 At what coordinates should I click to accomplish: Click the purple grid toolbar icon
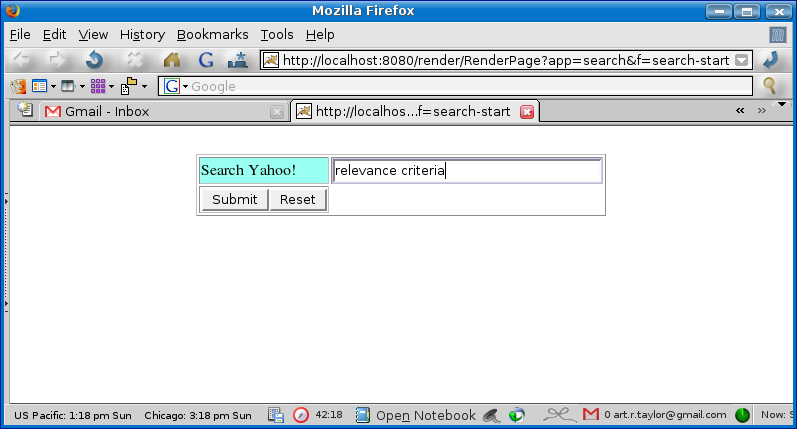(x=98, y=86)
